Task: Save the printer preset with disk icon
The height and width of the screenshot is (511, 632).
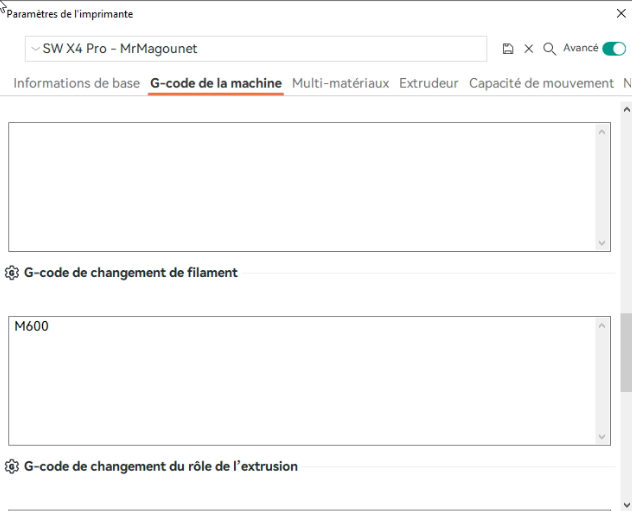Action: [x=508, y=49]
